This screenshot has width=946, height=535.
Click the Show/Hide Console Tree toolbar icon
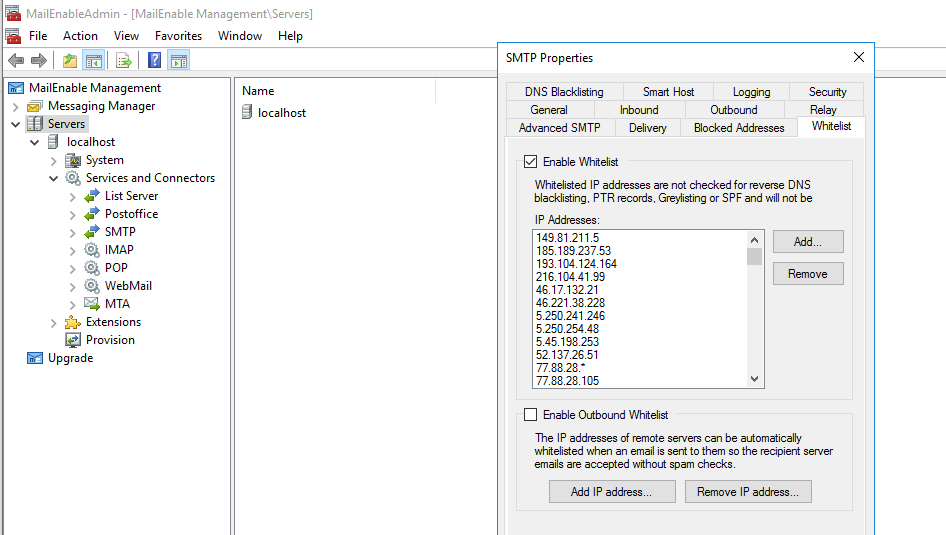pyautogui.click(x=93, y=61)
